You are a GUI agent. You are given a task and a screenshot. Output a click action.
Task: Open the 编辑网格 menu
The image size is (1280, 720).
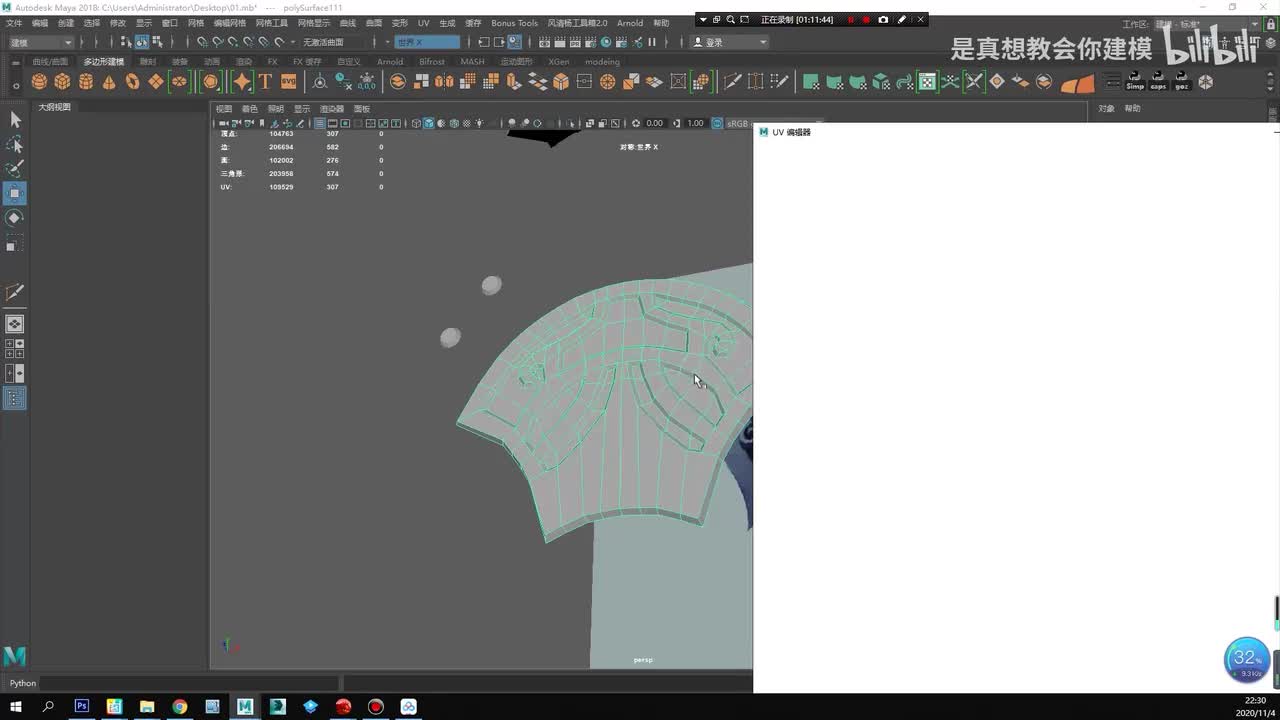point(229,23)
